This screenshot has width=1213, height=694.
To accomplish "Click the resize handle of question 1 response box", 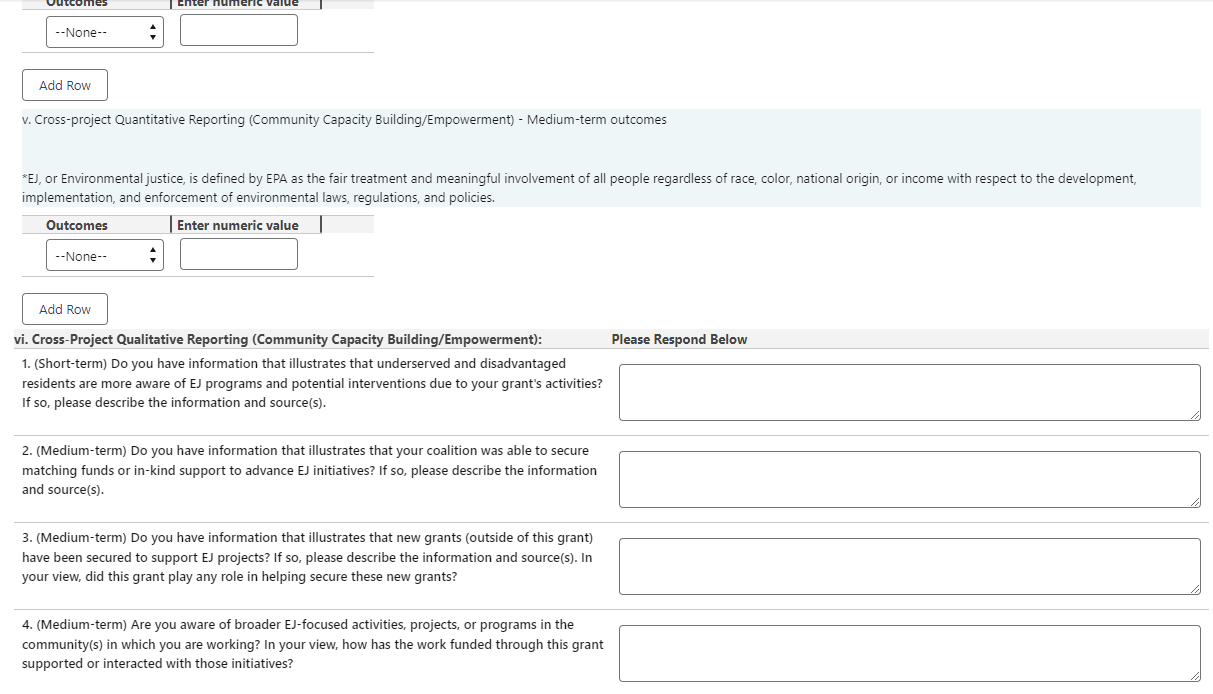I will tap(1195, 415).
